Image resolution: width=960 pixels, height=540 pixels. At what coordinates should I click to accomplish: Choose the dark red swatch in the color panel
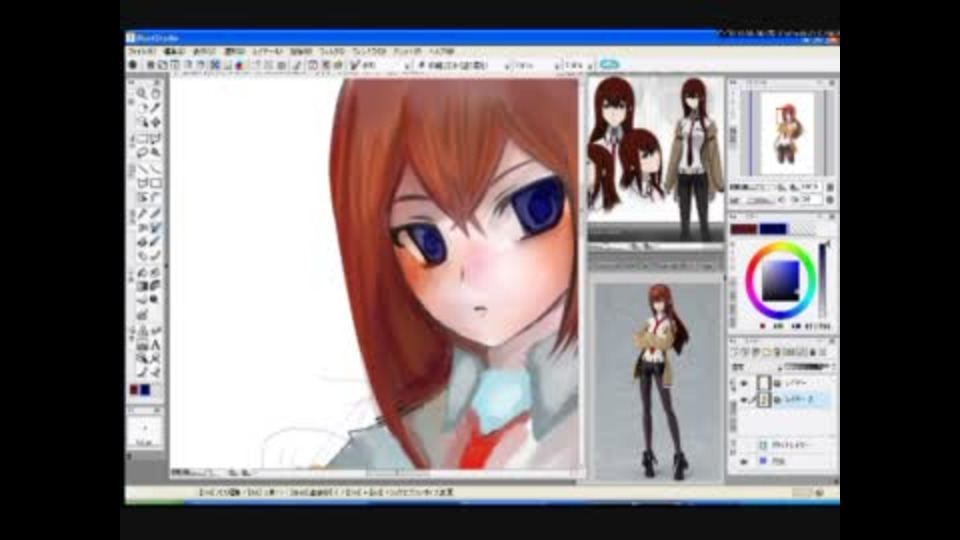743,229
